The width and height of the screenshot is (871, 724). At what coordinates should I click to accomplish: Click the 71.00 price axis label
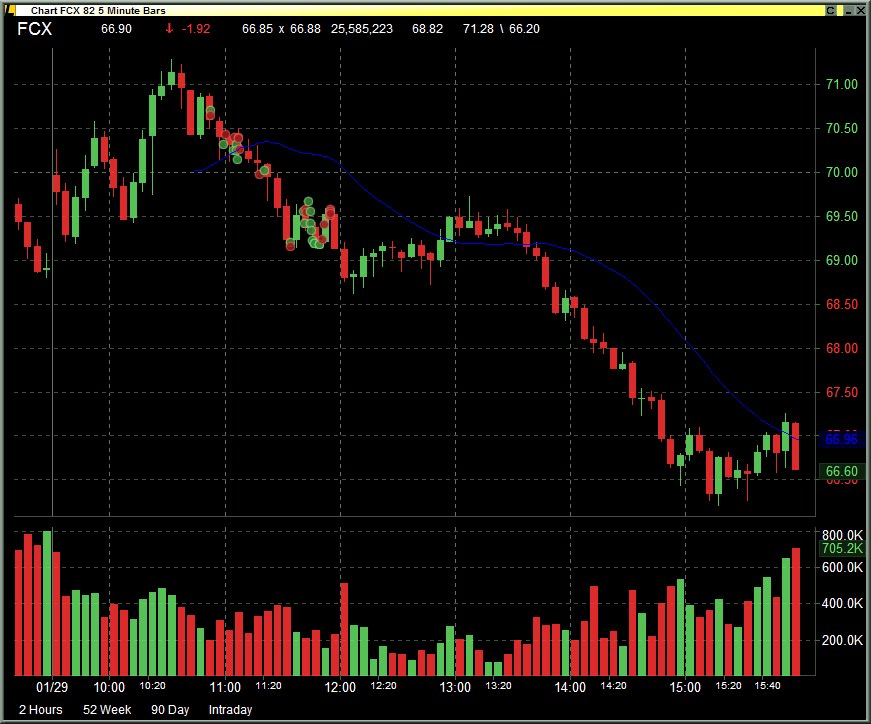coord(842,84)
